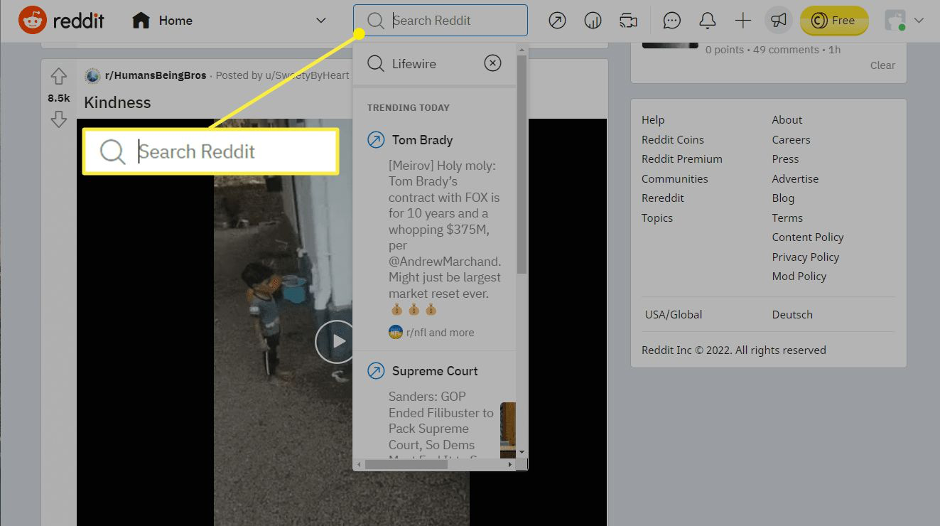This screenshot has height=527, width=941.
Task: Open the notifications bell
Action: pos(707,21)
